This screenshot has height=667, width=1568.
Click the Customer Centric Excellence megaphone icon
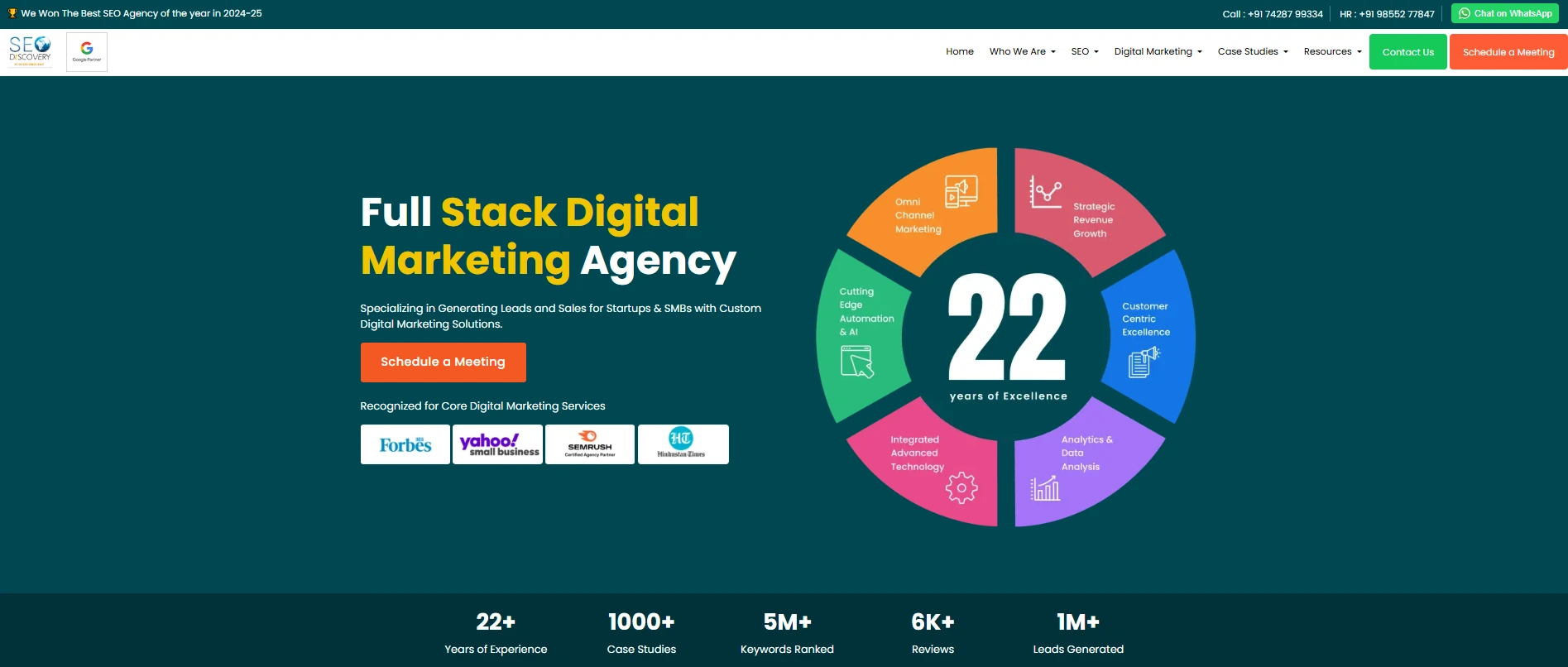[1144, 362]
